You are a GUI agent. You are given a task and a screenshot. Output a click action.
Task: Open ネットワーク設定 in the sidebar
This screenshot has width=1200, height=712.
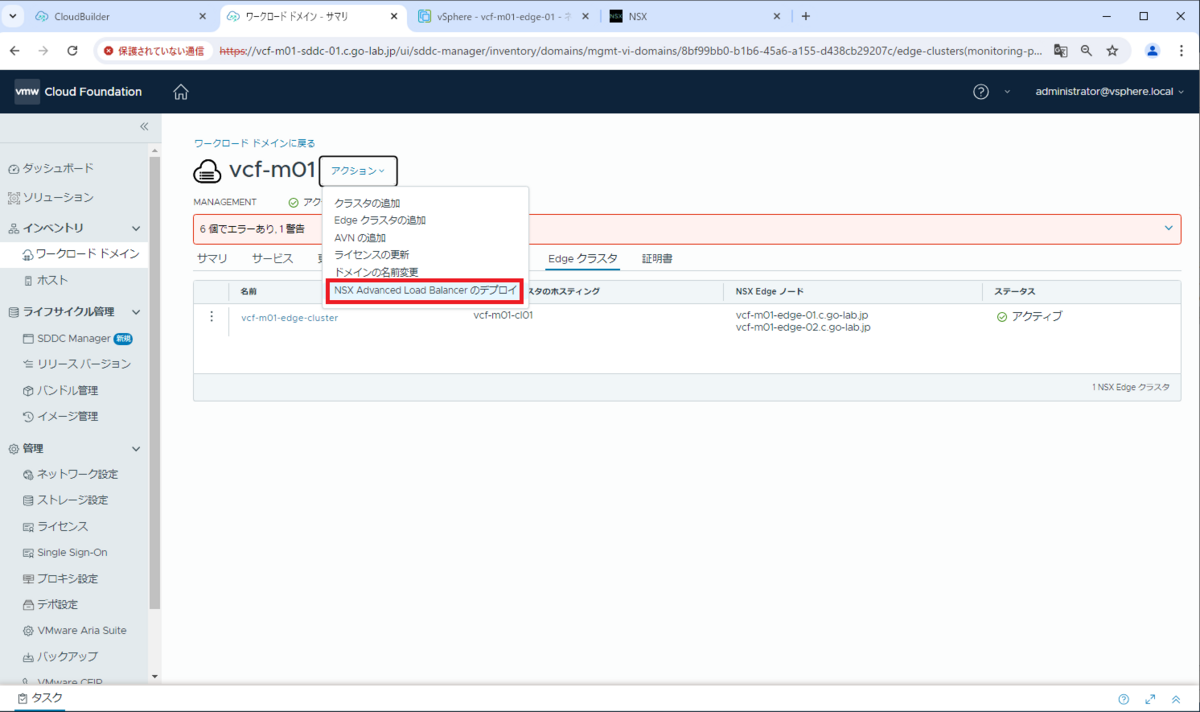point(70,474)
